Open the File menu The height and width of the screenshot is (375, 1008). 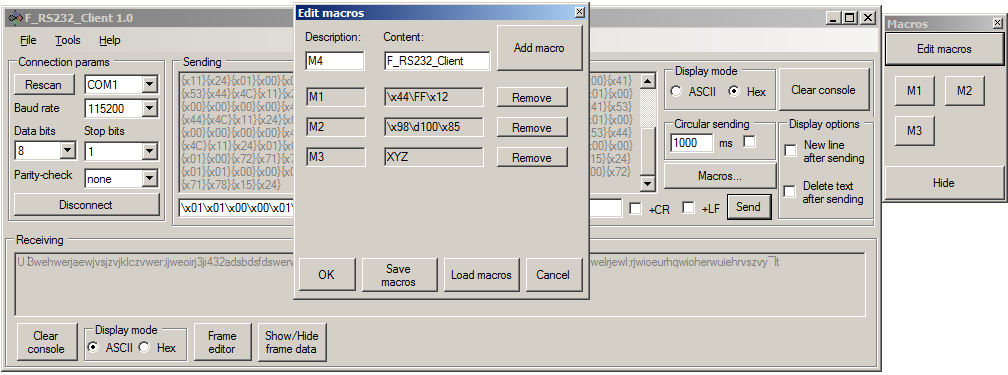click(x=28, y=40)
